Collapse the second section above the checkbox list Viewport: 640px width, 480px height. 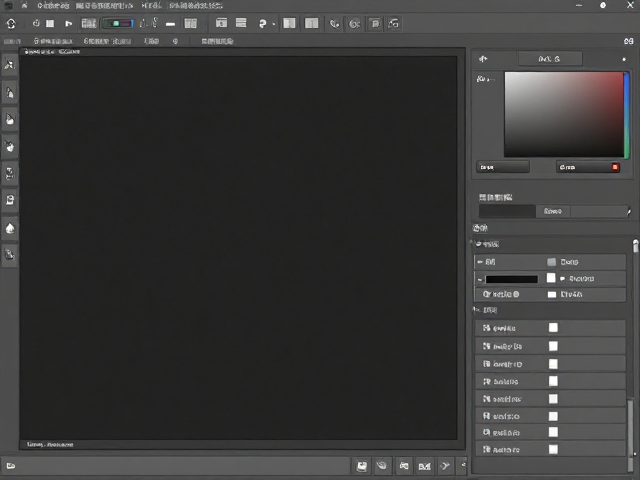point(477,310)
